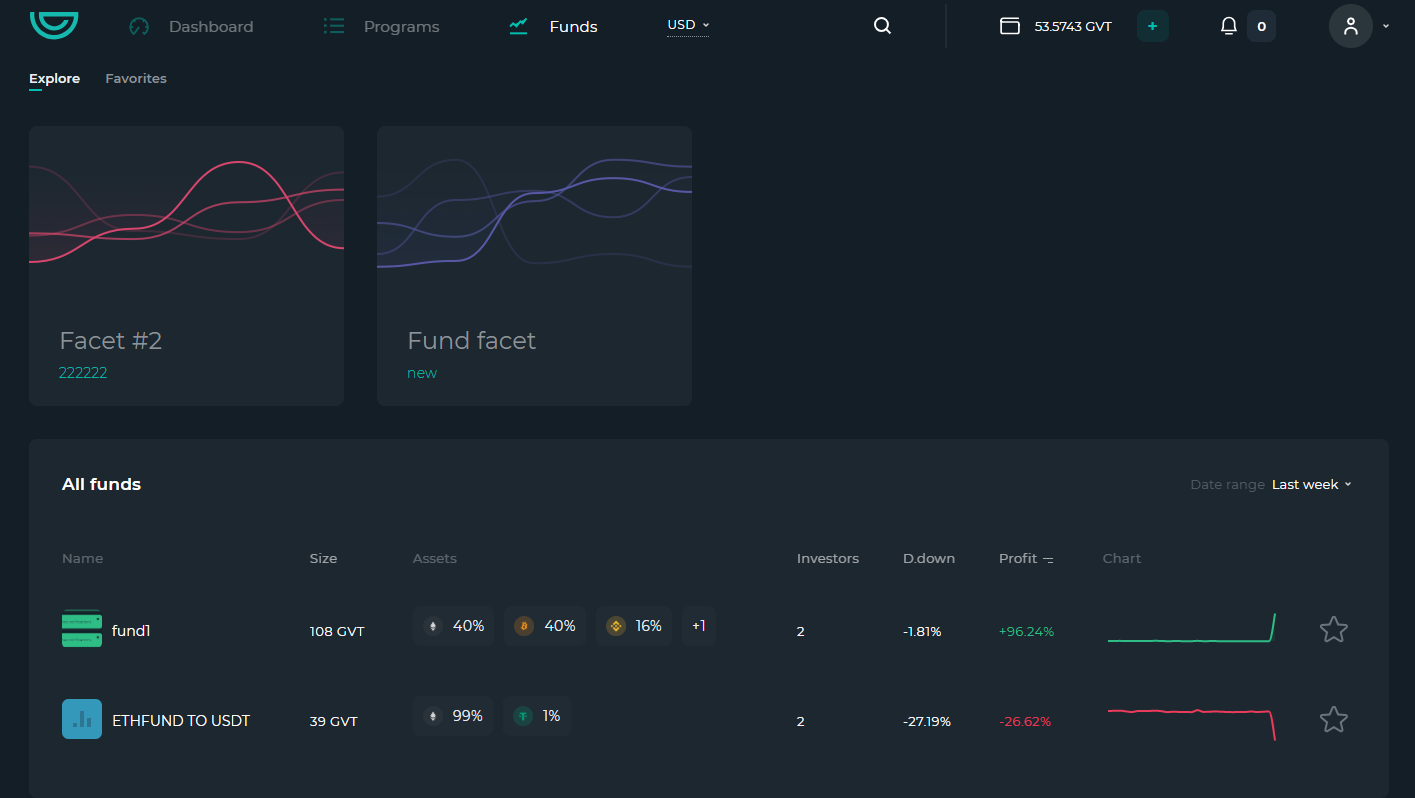Open the USD currency dropdown
The image size is (1415, 798).
688,25
